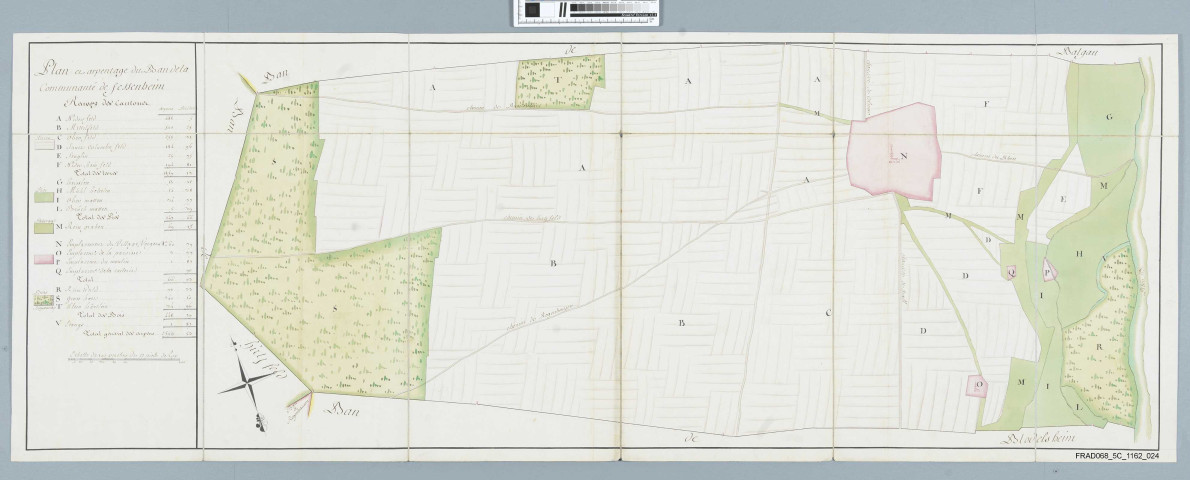Click the pink swatch in the legend
1190x480 pixels.
coord(43,259)
